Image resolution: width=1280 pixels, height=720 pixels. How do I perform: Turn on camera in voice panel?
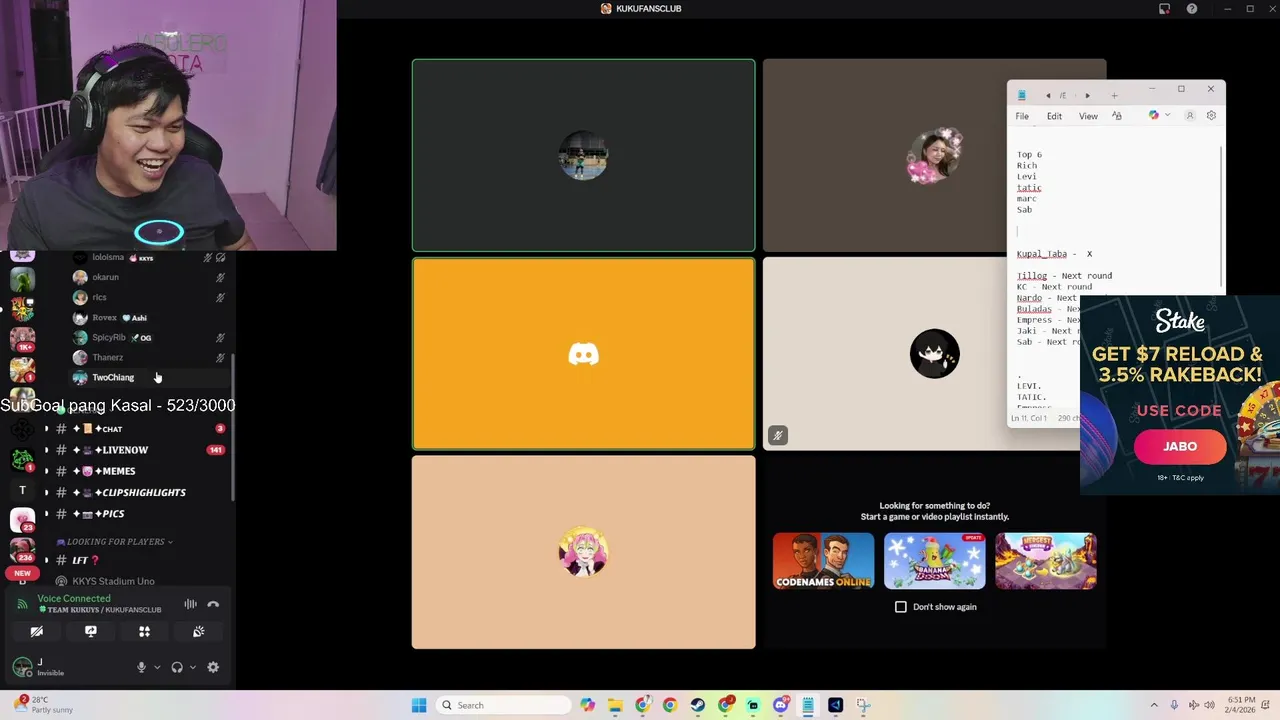(37, 631)
